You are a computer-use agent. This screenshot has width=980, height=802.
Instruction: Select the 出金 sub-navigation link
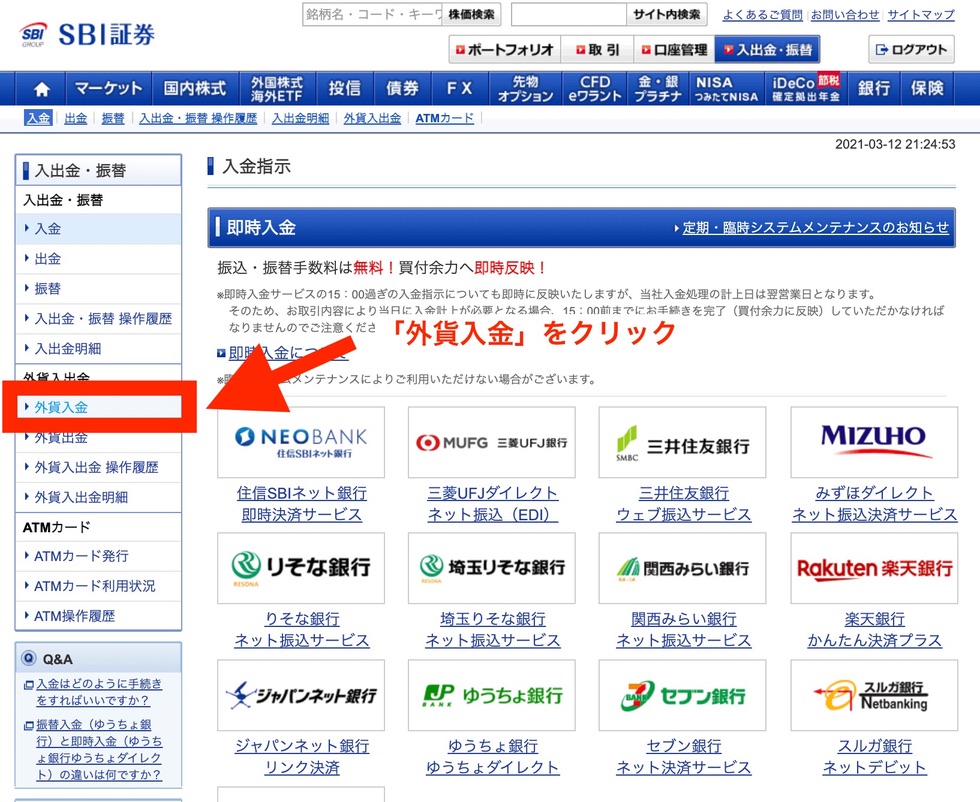tap(76, 118)
